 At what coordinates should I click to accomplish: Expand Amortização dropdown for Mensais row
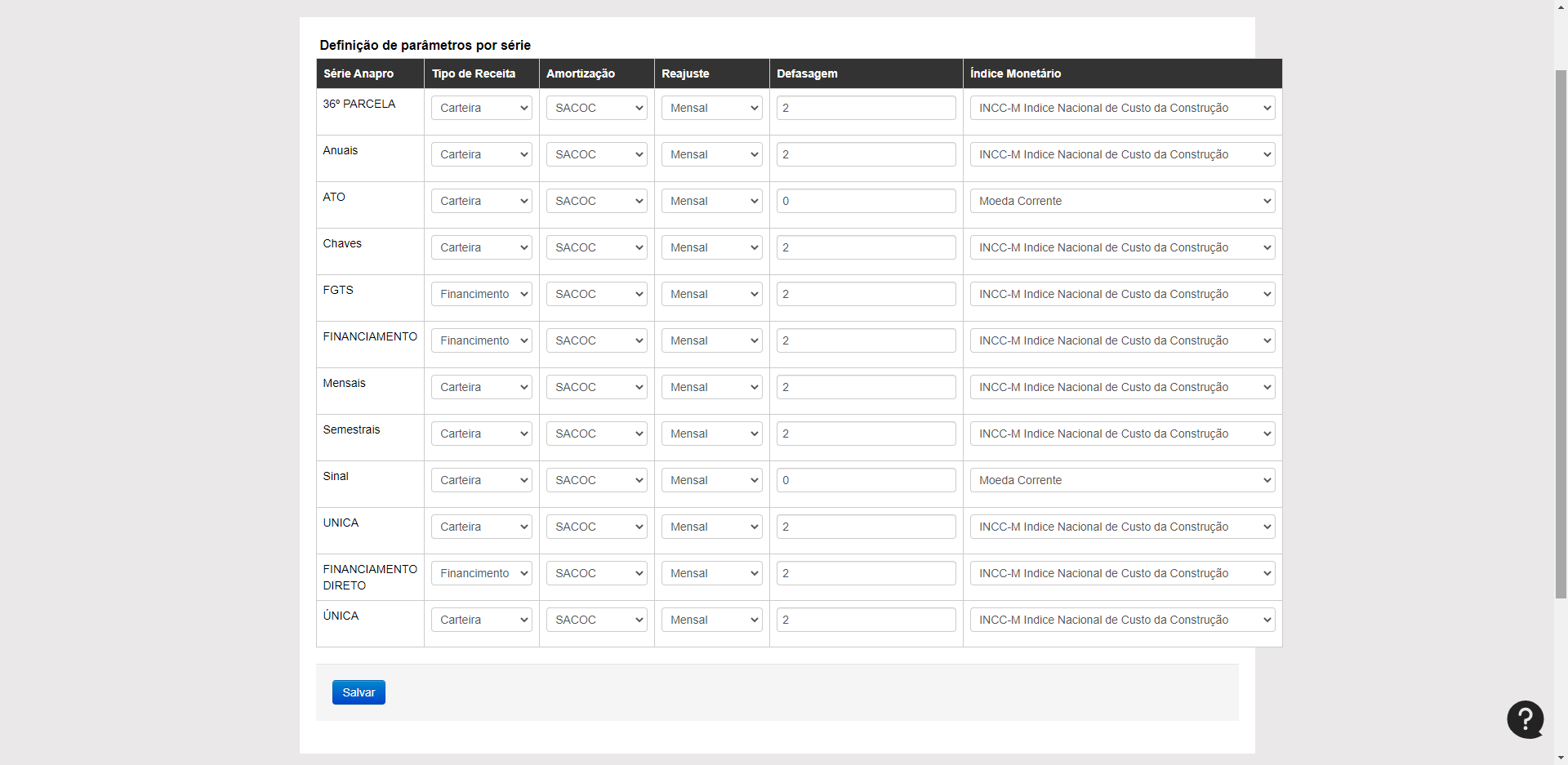[x=596, y=387]
